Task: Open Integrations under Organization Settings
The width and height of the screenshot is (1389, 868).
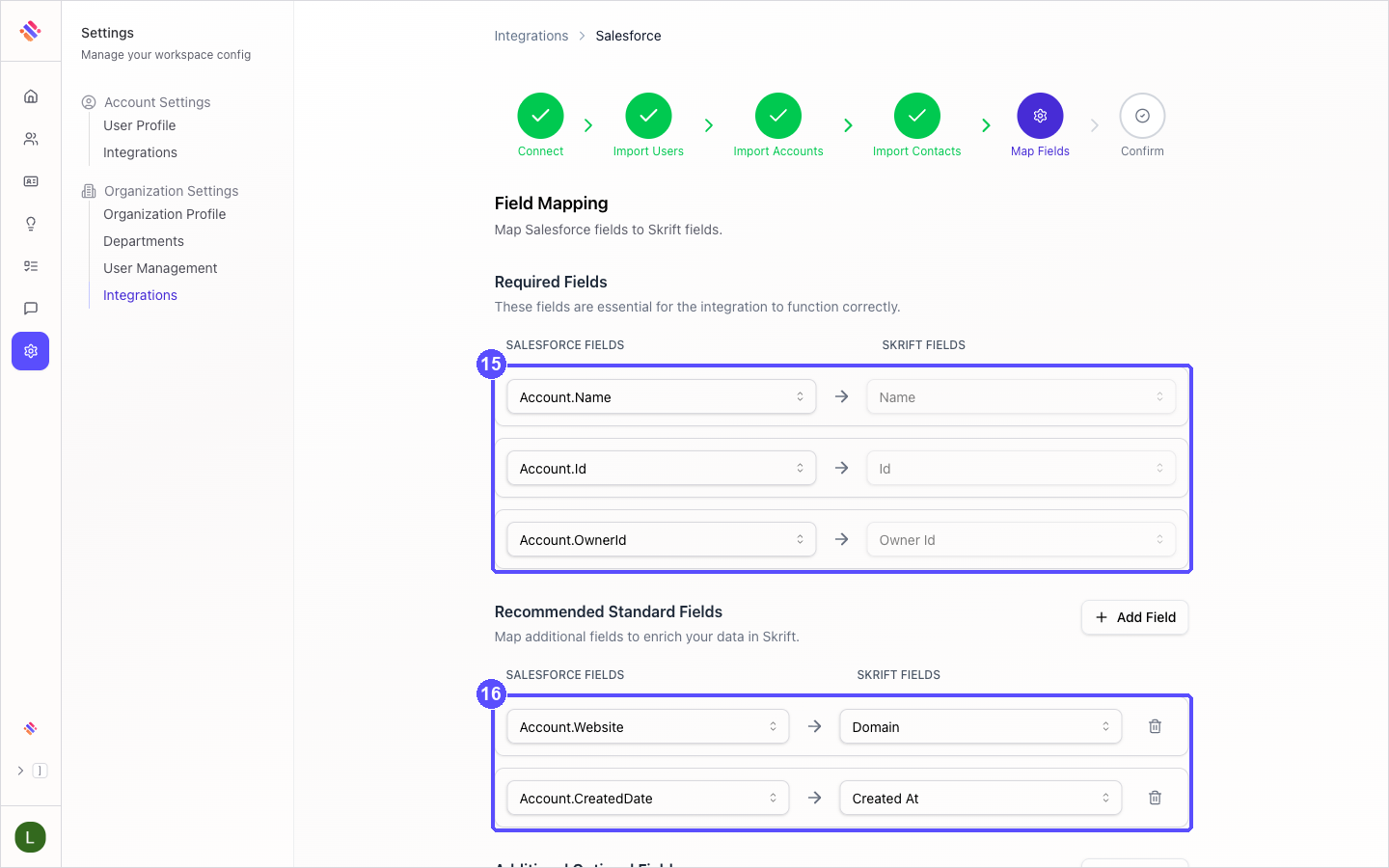Action: pyautogui.click(x=140, y=295)
